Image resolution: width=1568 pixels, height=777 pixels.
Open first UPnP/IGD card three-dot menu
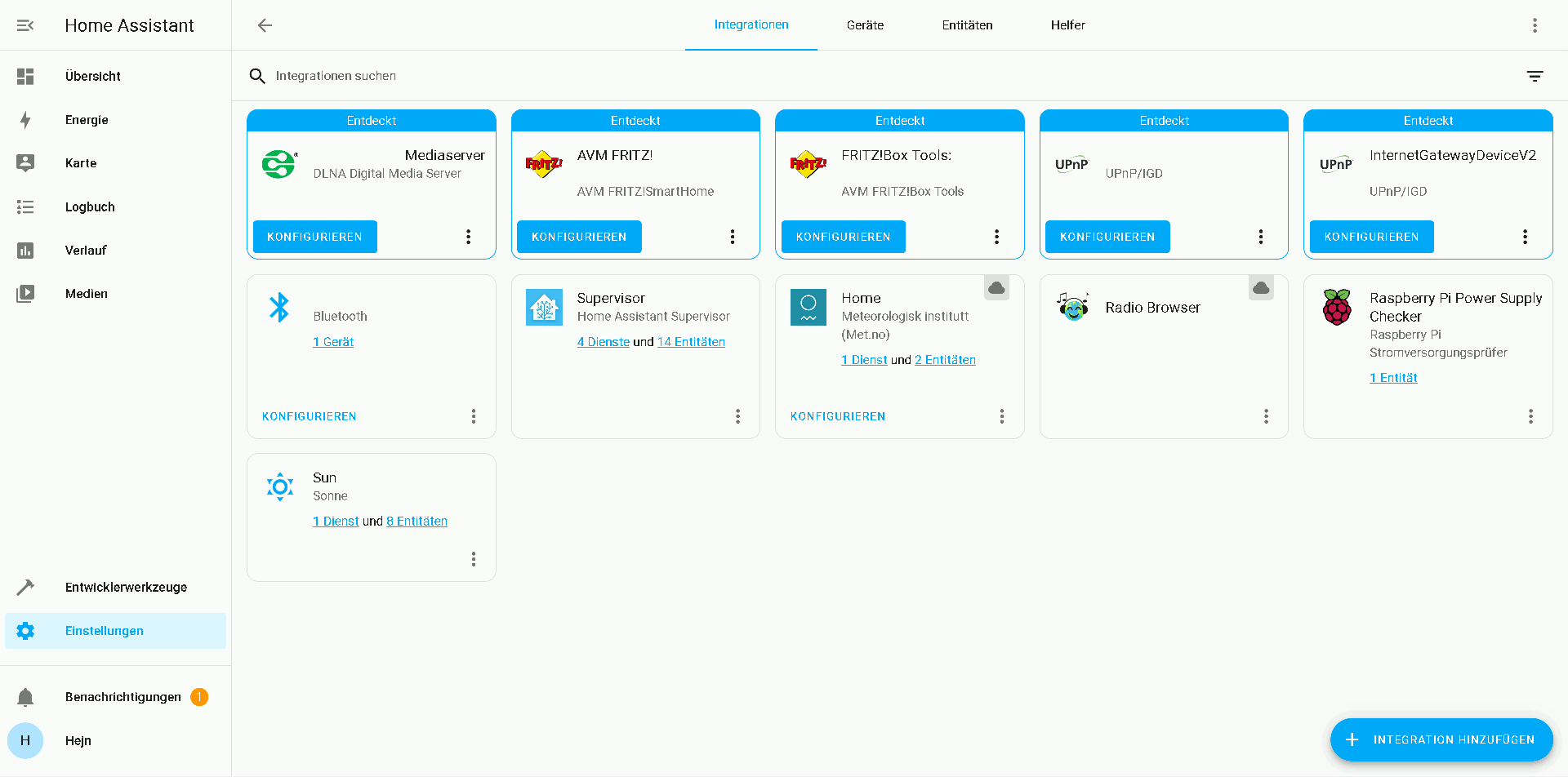point(1261,237)
